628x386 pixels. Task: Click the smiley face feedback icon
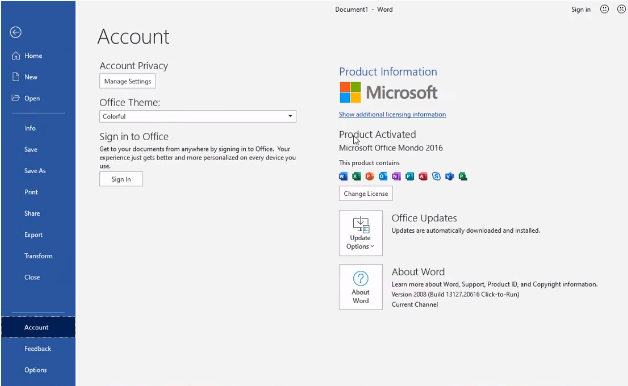tap(604, 9)
